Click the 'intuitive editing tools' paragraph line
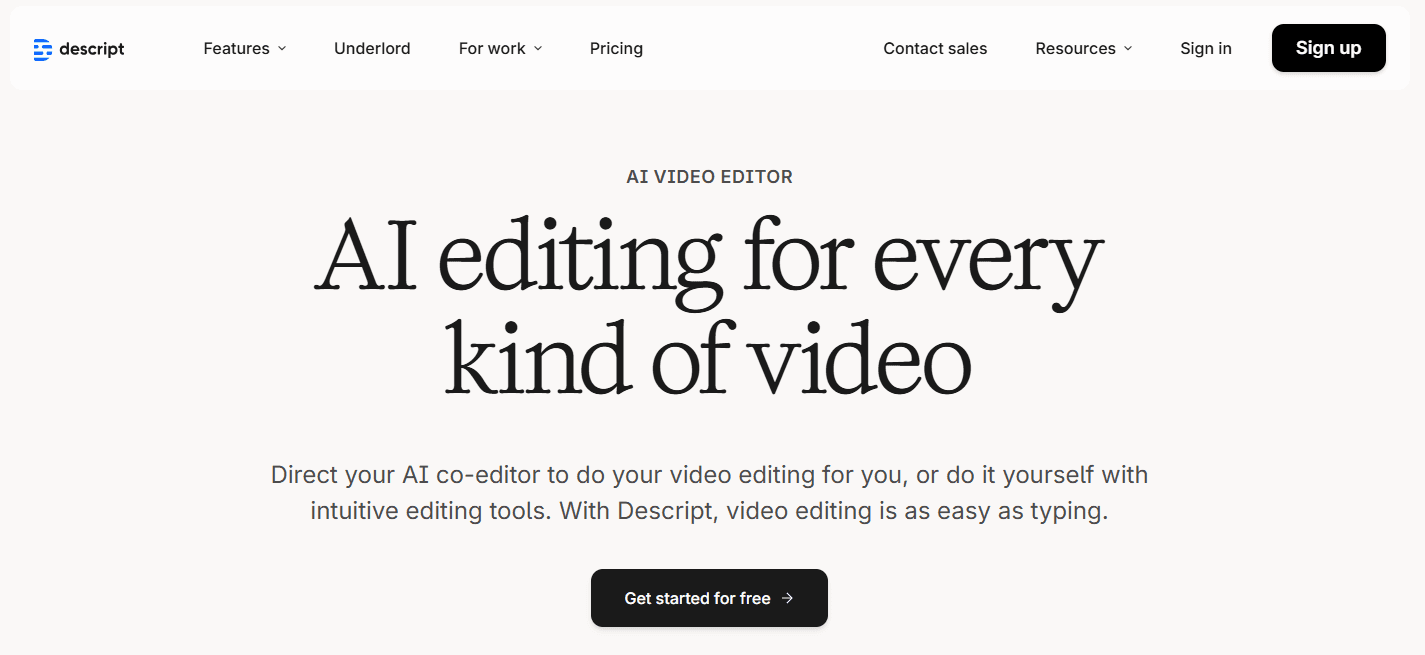Image resolution: width=1425 pixels, height=655 pixels. [x=709, y=511]
